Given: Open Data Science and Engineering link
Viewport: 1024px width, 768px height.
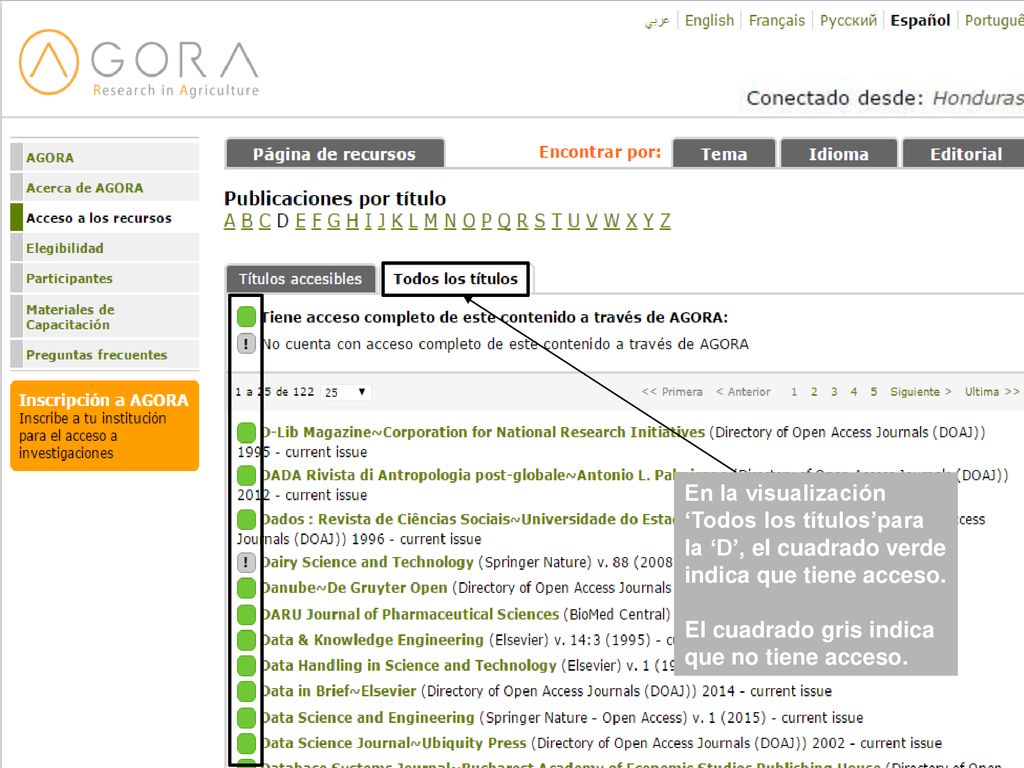Looking at the screenshot, I should click(368, 718).
